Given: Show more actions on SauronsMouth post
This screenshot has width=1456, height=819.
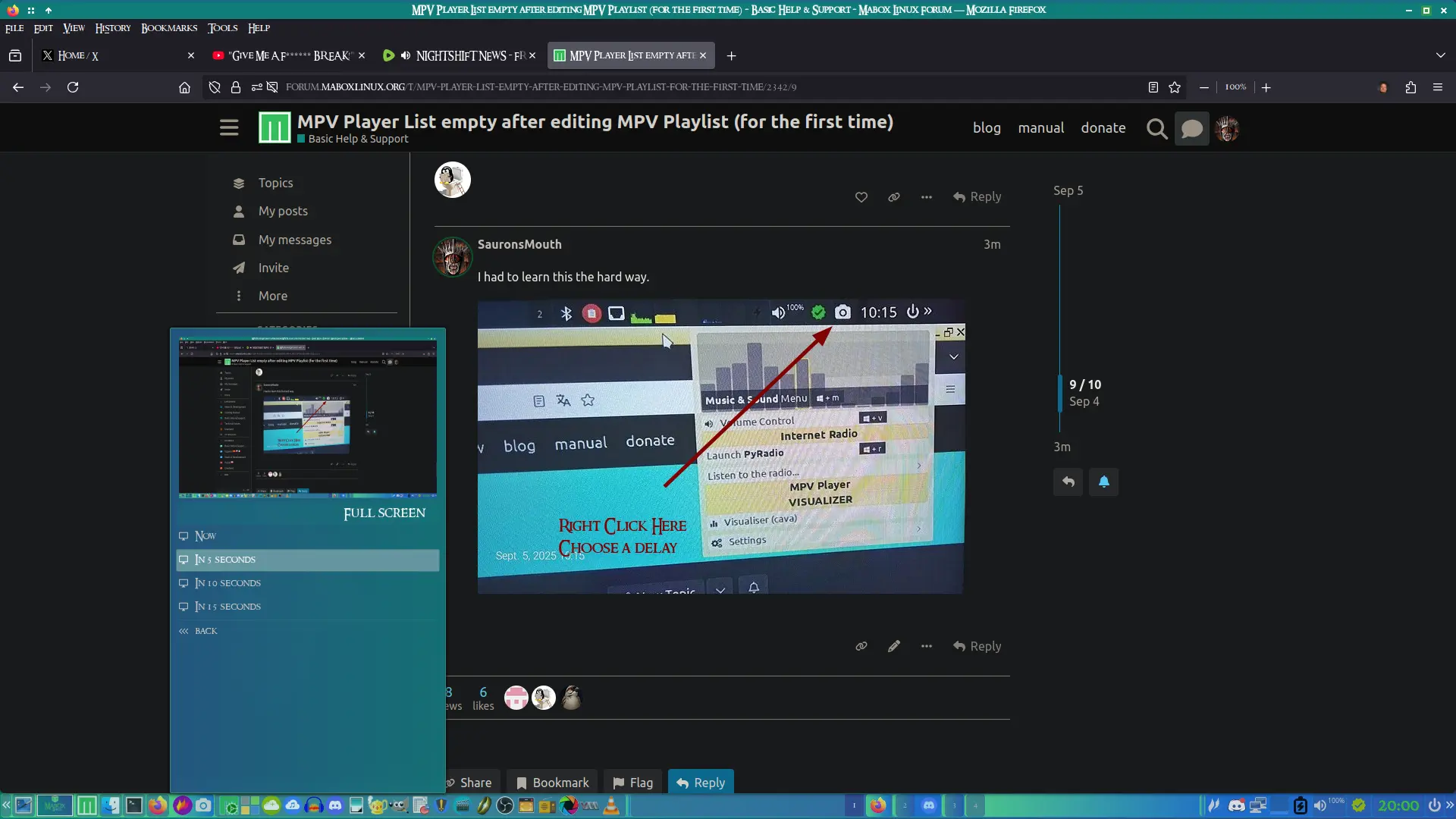Looking at the screenshot, I should point(927,646).
